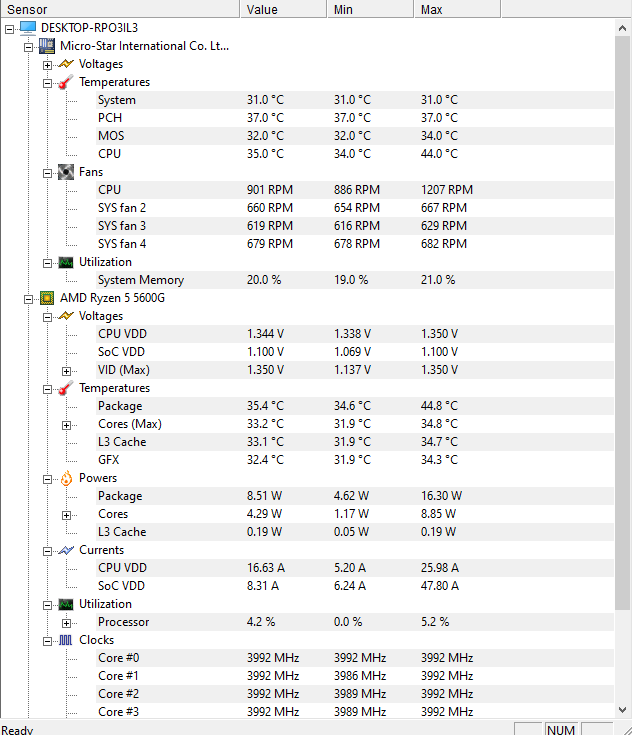
Task: Collapse the DESKTOP-RPO3IL3 root node
Action: (9, 29)
